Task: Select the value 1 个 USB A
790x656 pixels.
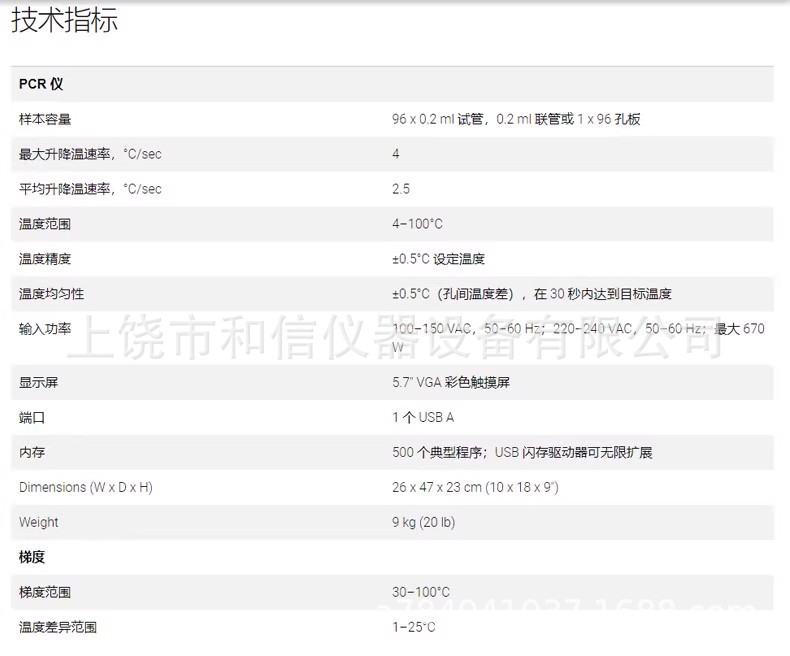Action: tap(423, 418)
